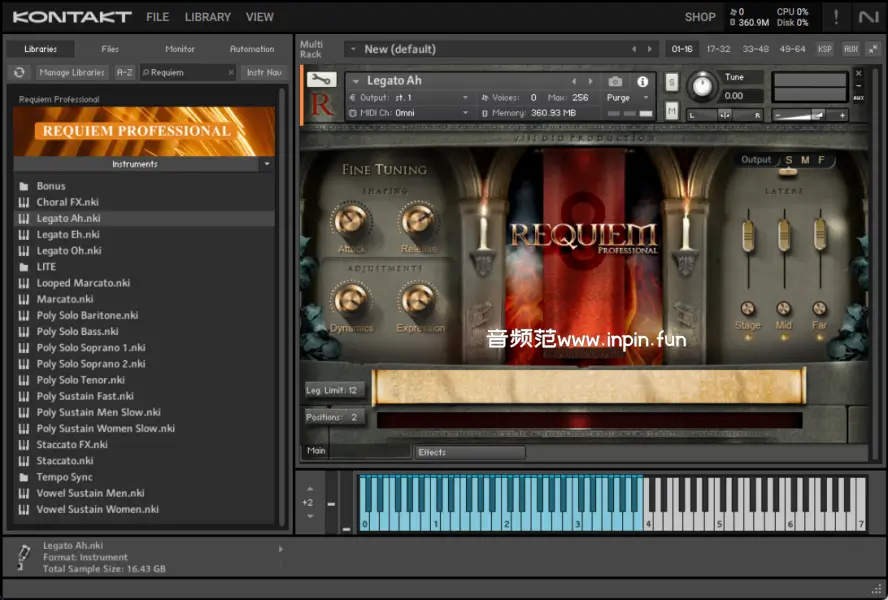
Task: Show rack page 17-32
Action: (718, 49)
